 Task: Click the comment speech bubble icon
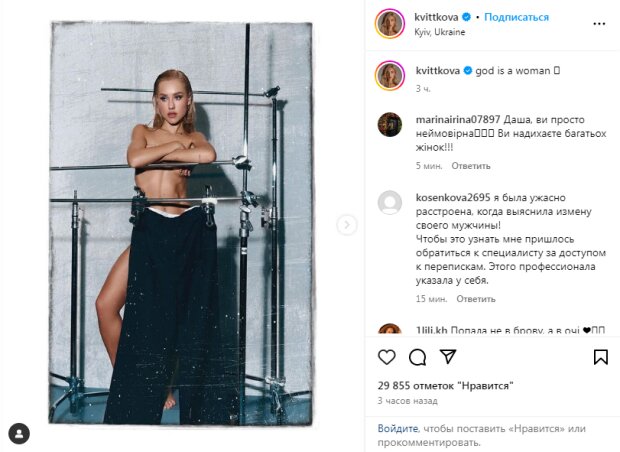click(x=418, y=357)
